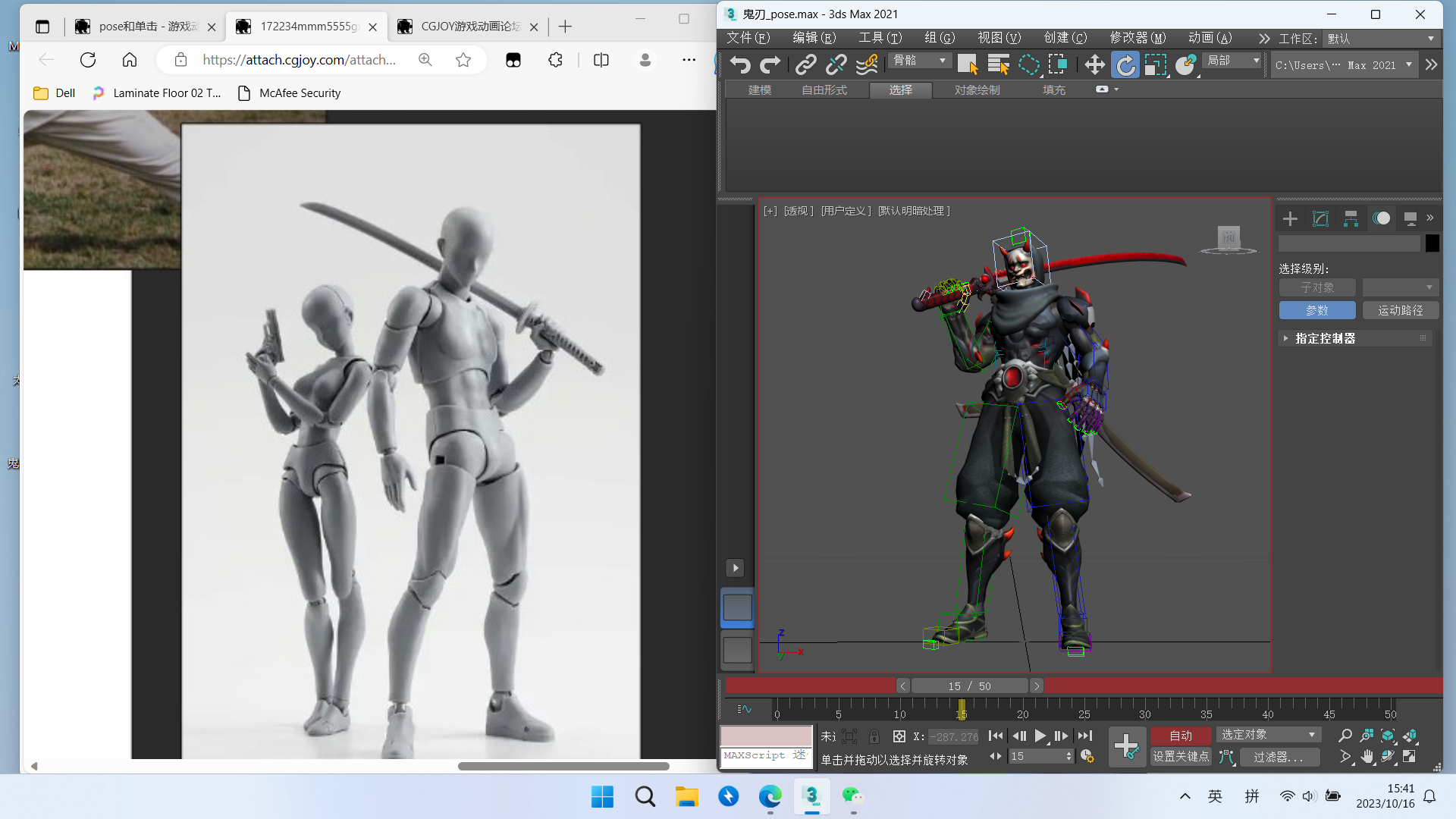
Task: Undo the last action in 3ds Max
Action: [x=740, y=65]
